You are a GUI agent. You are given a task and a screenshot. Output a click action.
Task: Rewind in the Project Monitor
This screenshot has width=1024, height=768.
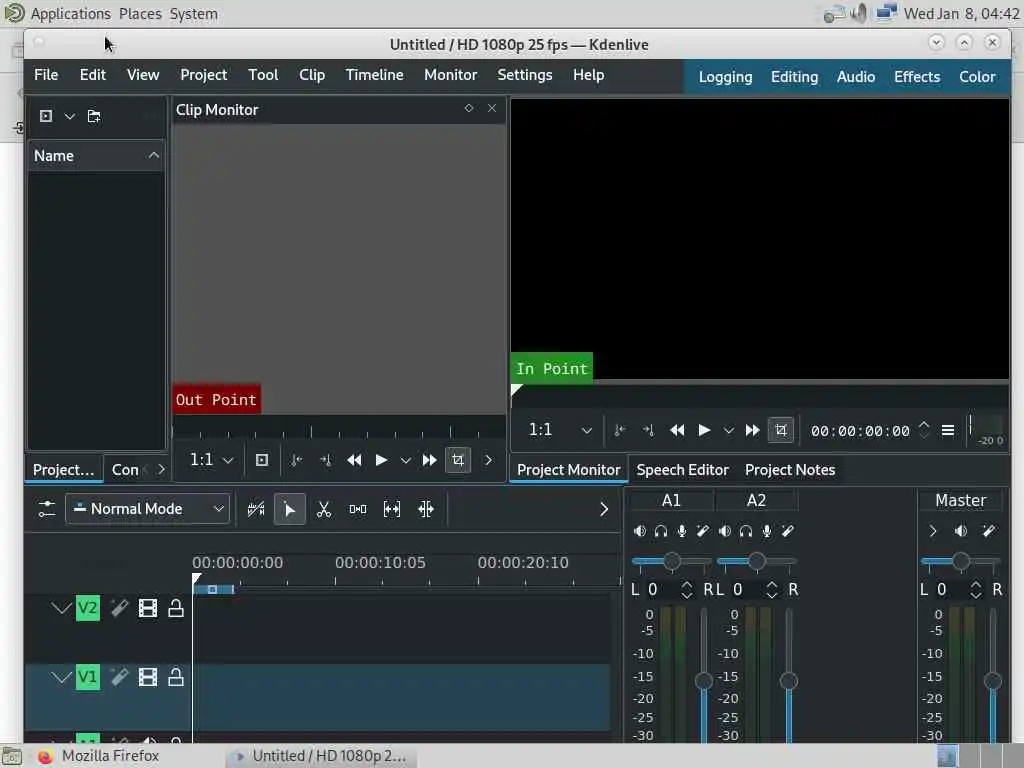[x=677, y=430]
